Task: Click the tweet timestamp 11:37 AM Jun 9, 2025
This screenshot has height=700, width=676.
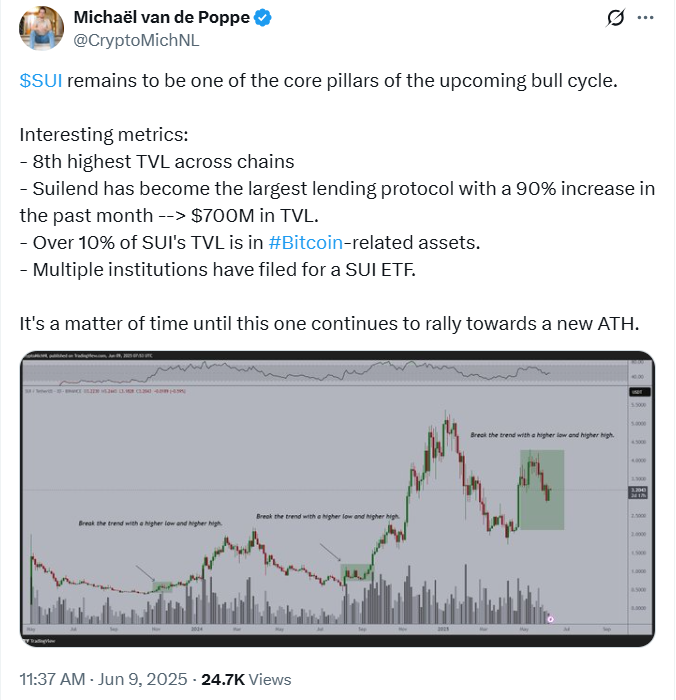Action: coord(101,679)
